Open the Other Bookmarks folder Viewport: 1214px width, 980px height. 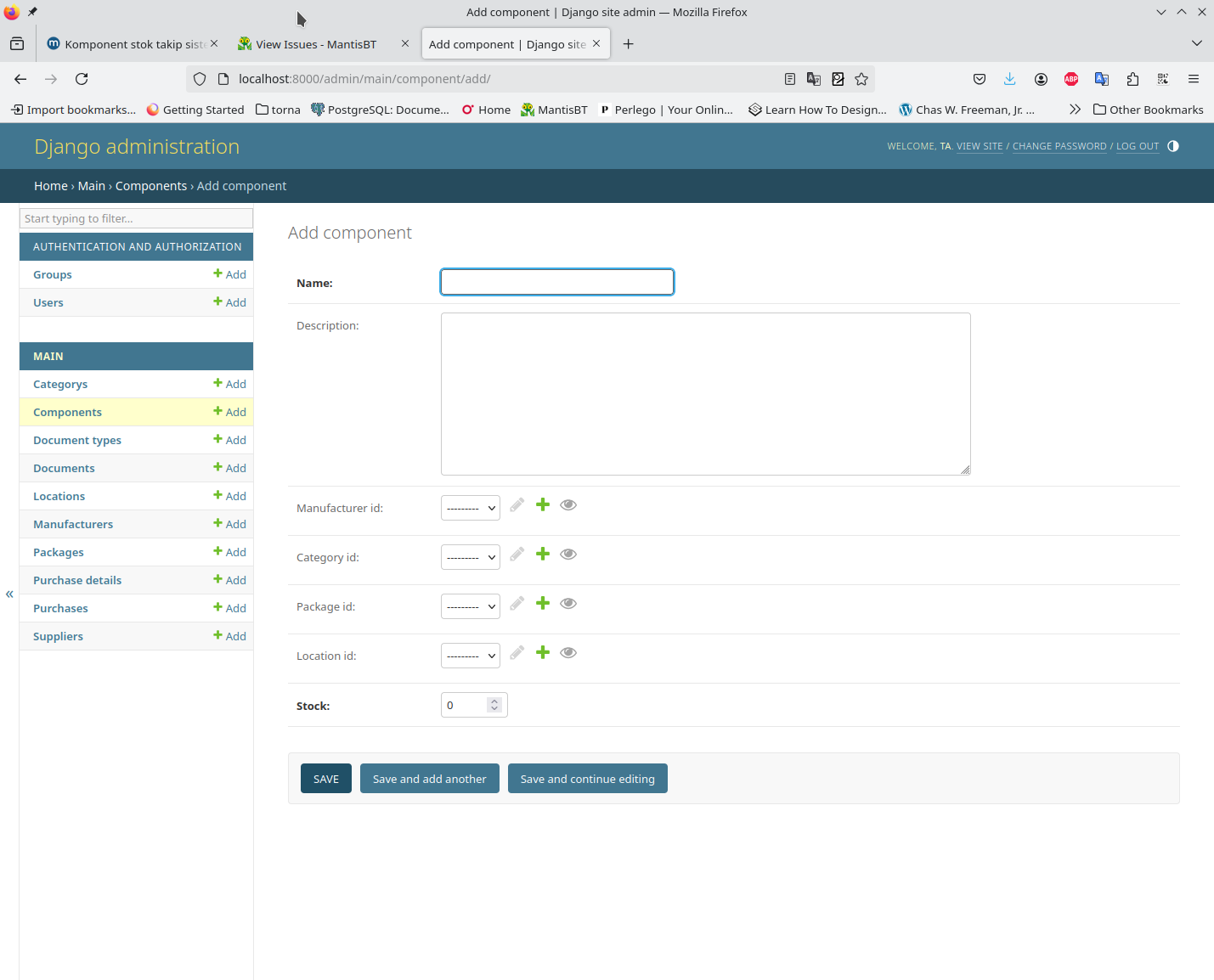[1149, 110]
